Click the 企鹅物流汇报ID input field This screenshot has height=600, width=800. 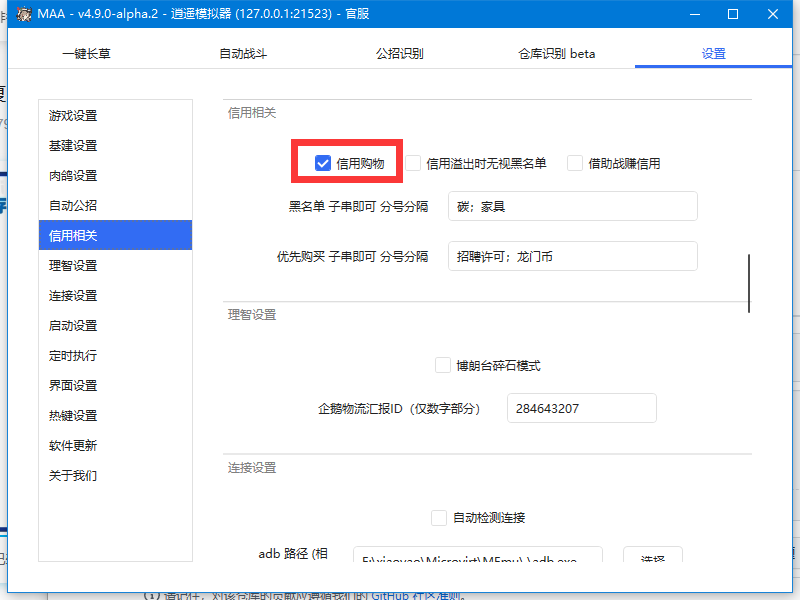(581, 408)
